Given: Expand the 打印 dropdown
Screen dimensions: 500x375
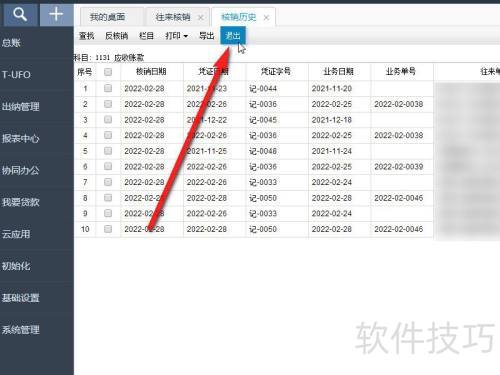Looking at the screenshot, I should (x=177, y=36).
